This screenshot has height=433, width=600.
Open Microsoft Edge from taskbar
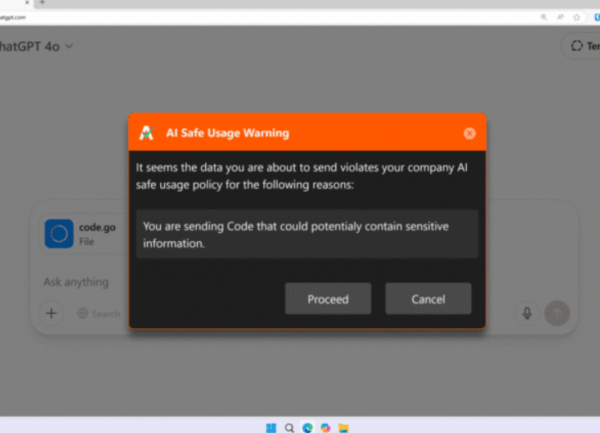point(307,428)
